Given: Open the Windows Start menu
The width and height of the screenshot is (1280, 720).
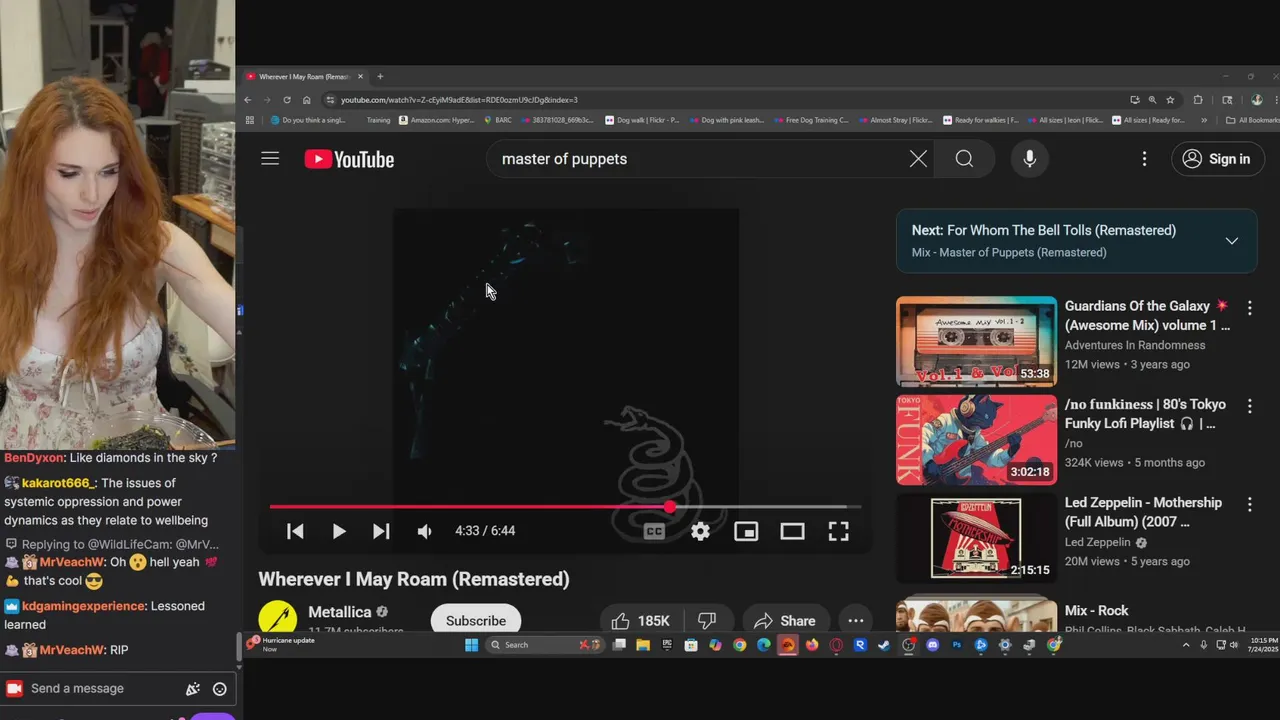Looking at the screenshot, I should (x=471, y=645).
